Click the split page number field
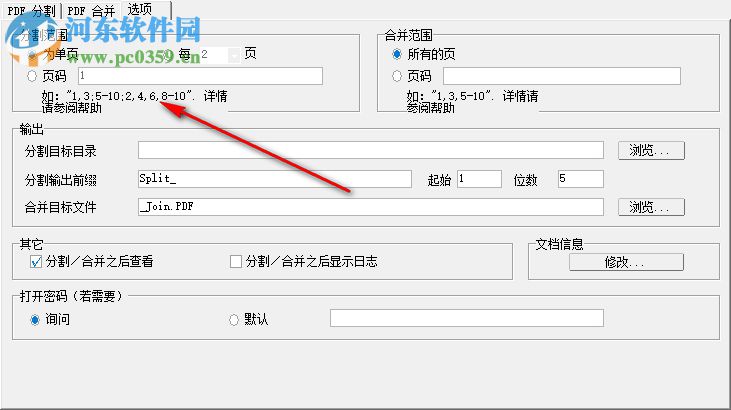731x410 pixels. 200,76
